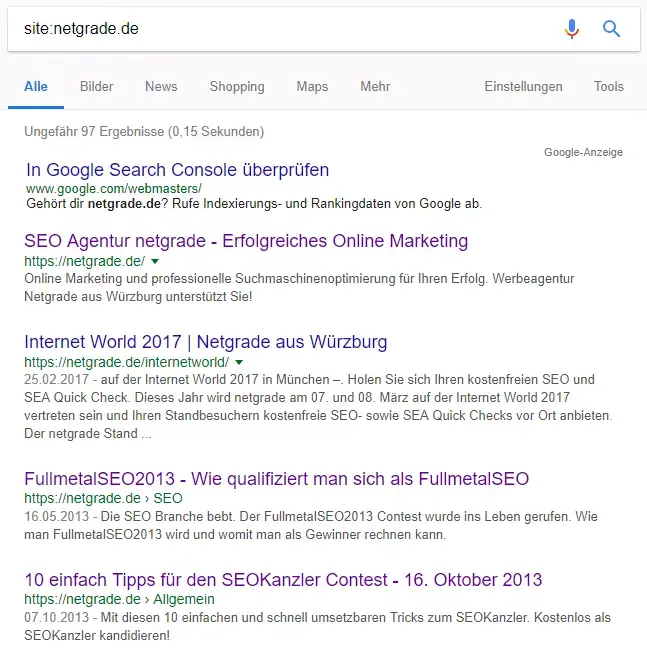647x655 pixels.
Task: Expand the Mehr menu
Action: click(375, 87)
